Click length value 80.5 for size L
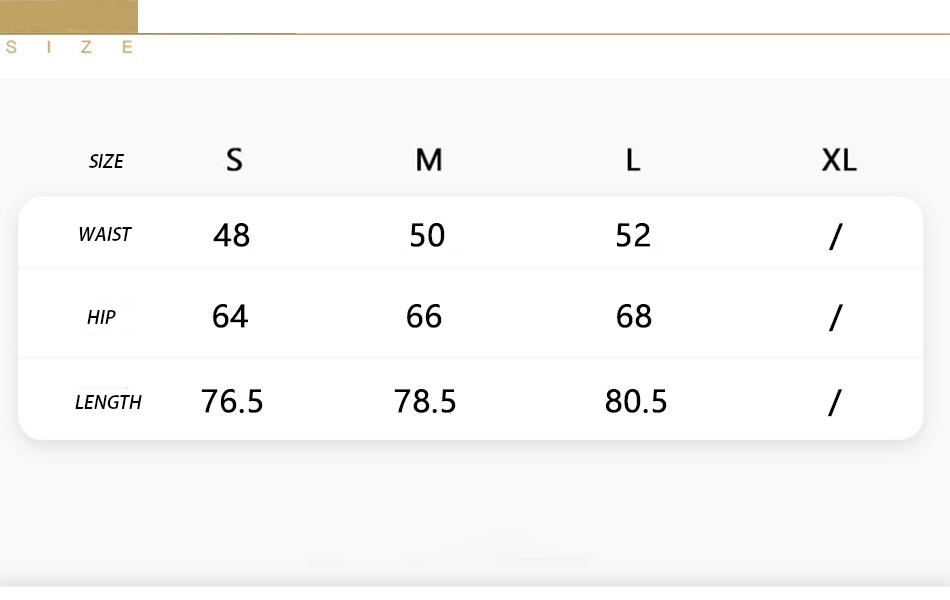The image size is (950, 600). (636, 401)
